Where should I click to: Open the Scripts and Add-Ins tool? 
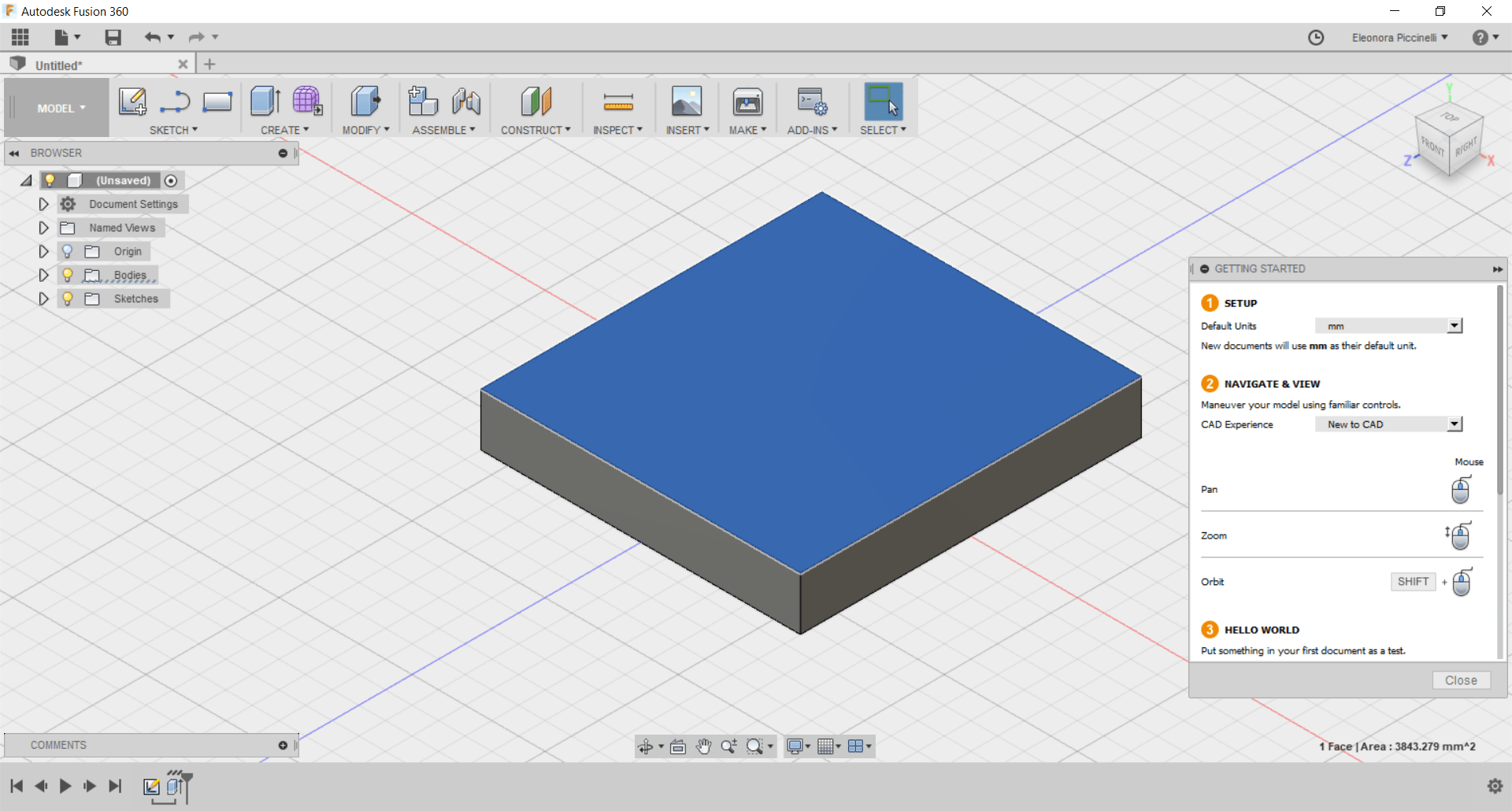(x=812, y=102)
